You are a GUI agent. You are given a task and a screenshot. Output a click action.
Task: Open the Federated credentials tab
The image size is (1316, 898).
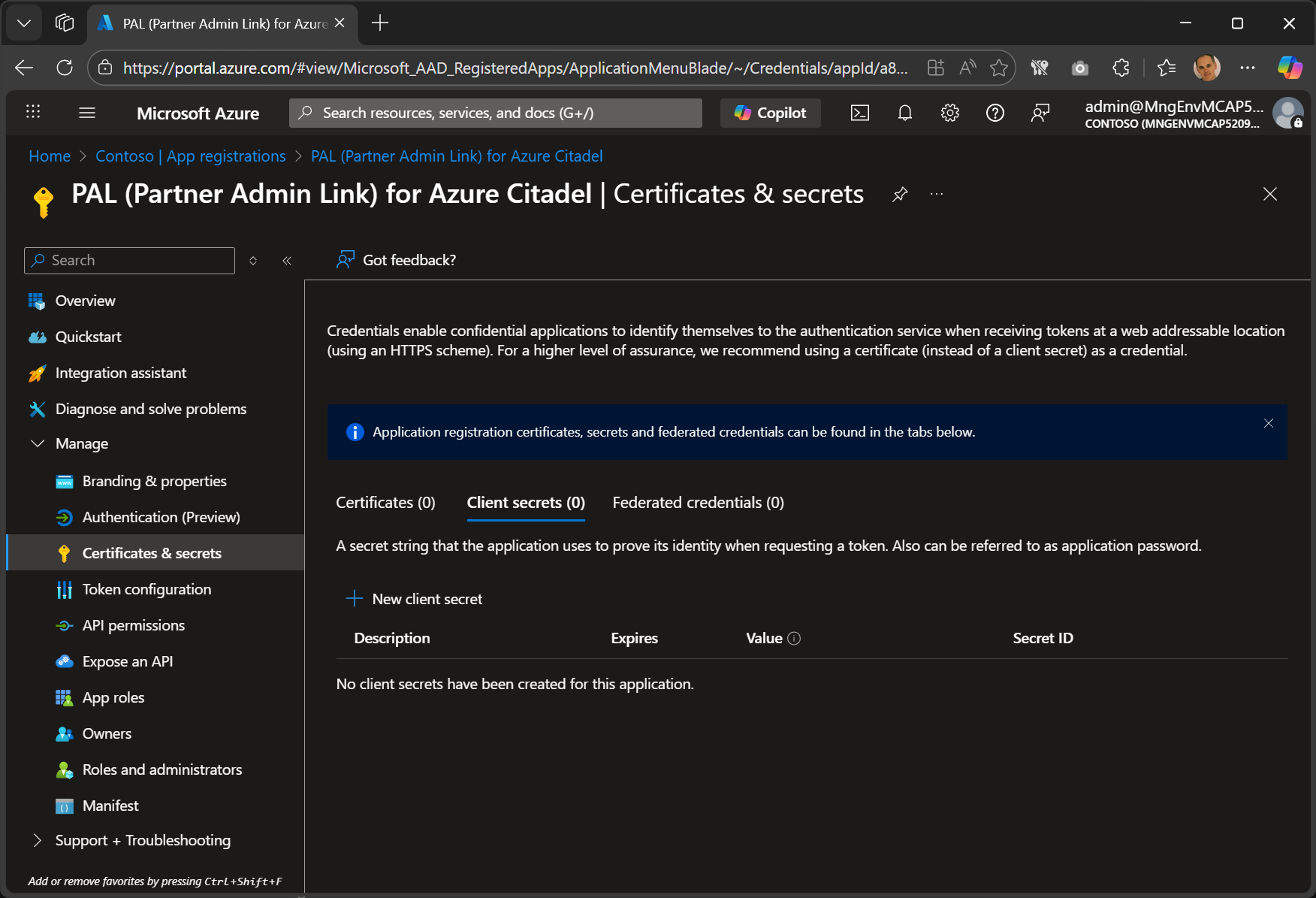(x=697, y=502)
